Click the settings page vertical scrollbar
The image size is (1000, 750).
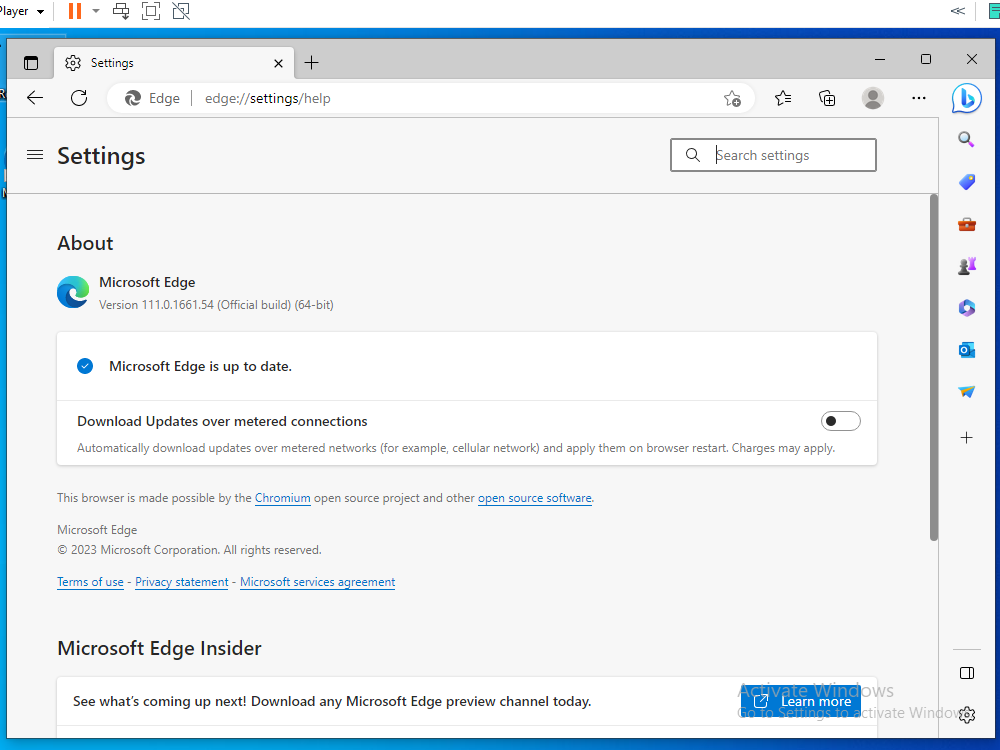934,369
